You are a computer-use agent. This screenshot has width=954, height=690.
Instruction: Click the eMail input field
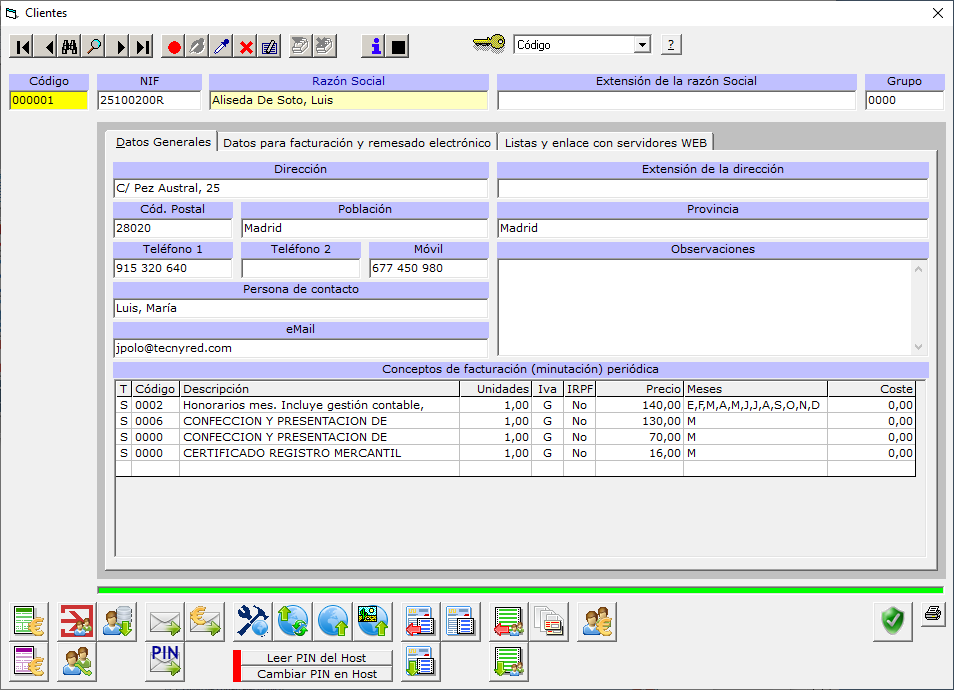coord(300,348)
